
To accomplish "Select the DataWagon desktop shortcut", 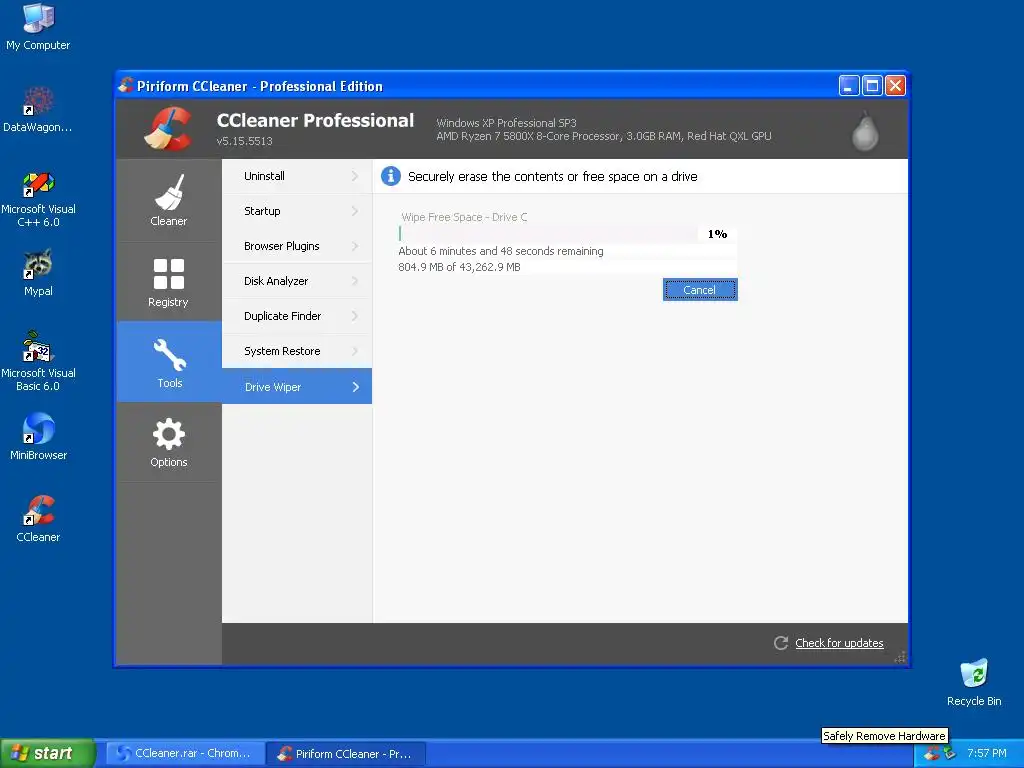I will coord(38,109).
